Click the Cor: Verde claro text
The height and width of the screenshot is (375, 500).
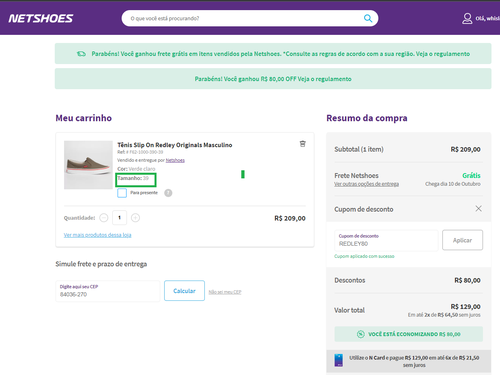point(136,169)
